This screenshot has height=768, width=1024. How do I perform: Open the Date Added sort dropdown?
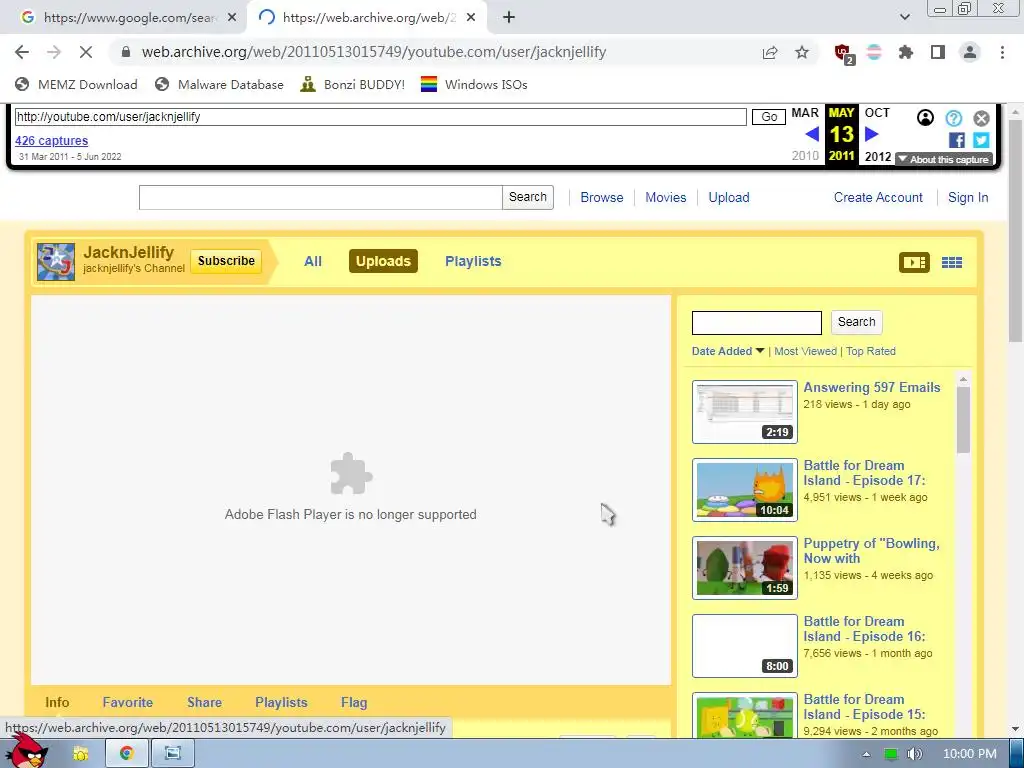click(728, 351)
